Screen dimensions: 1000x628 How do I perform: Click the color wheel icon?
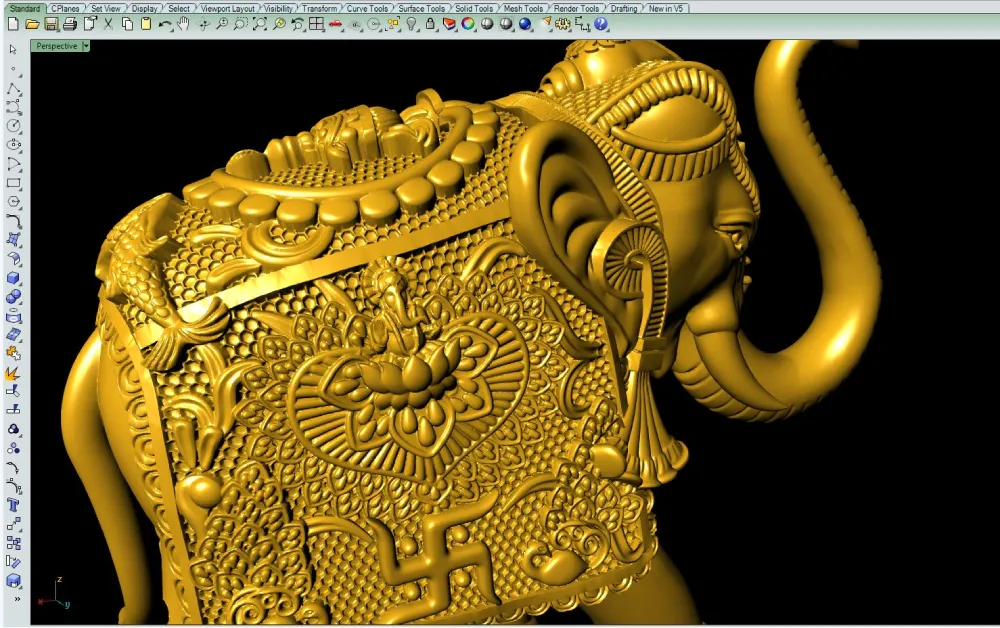coord(468,23)
